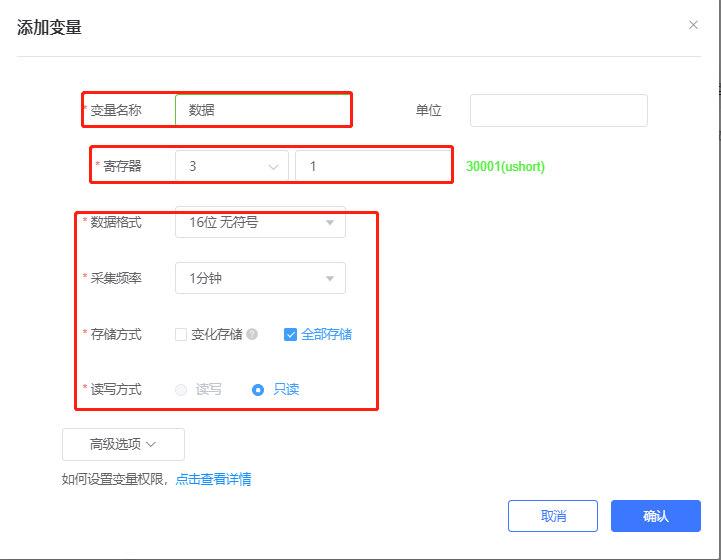Click the 寄存器 address field containing 1

[x=373, y=167]
